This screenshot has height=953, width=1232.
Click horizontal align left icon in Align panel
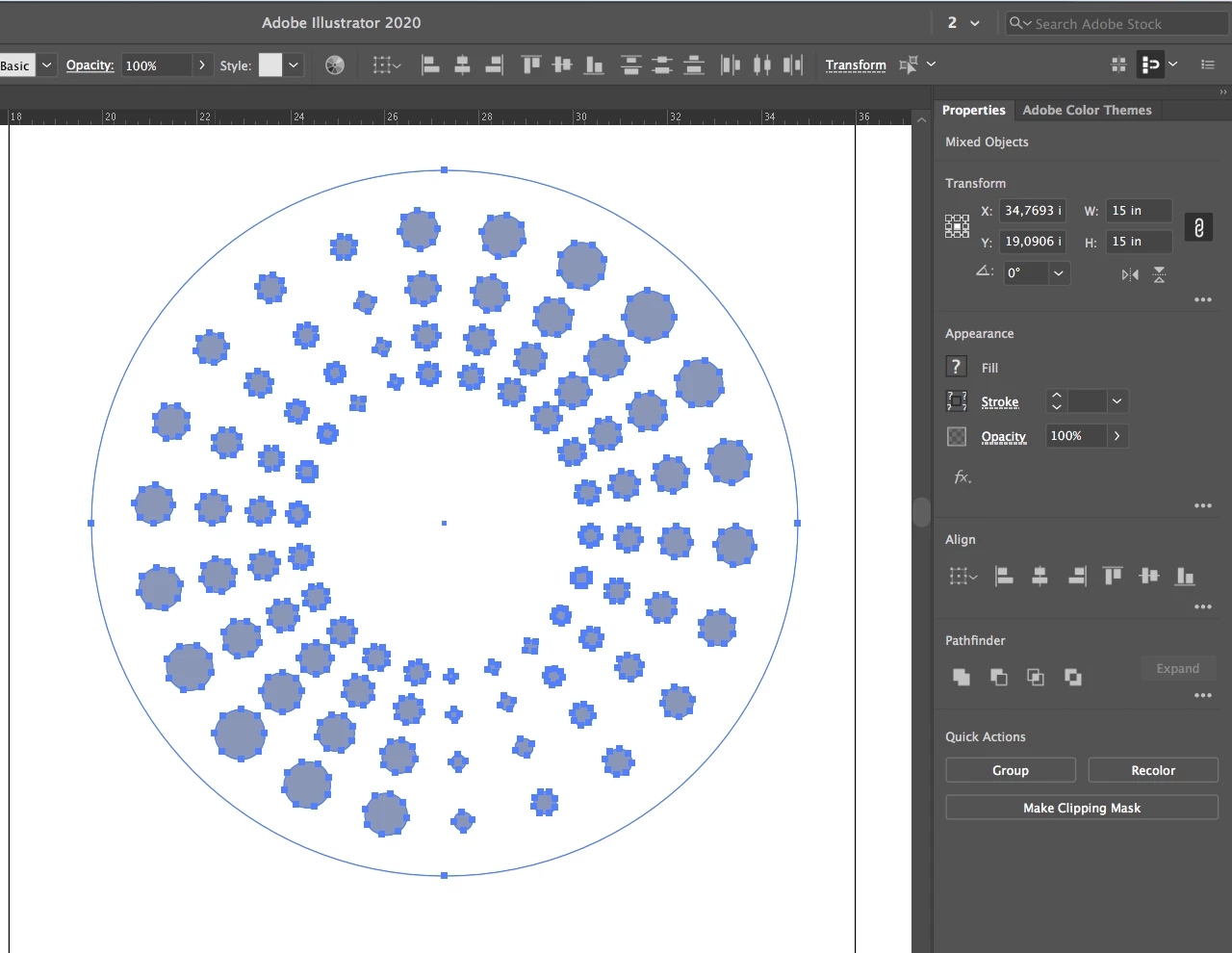[1004, 577]
